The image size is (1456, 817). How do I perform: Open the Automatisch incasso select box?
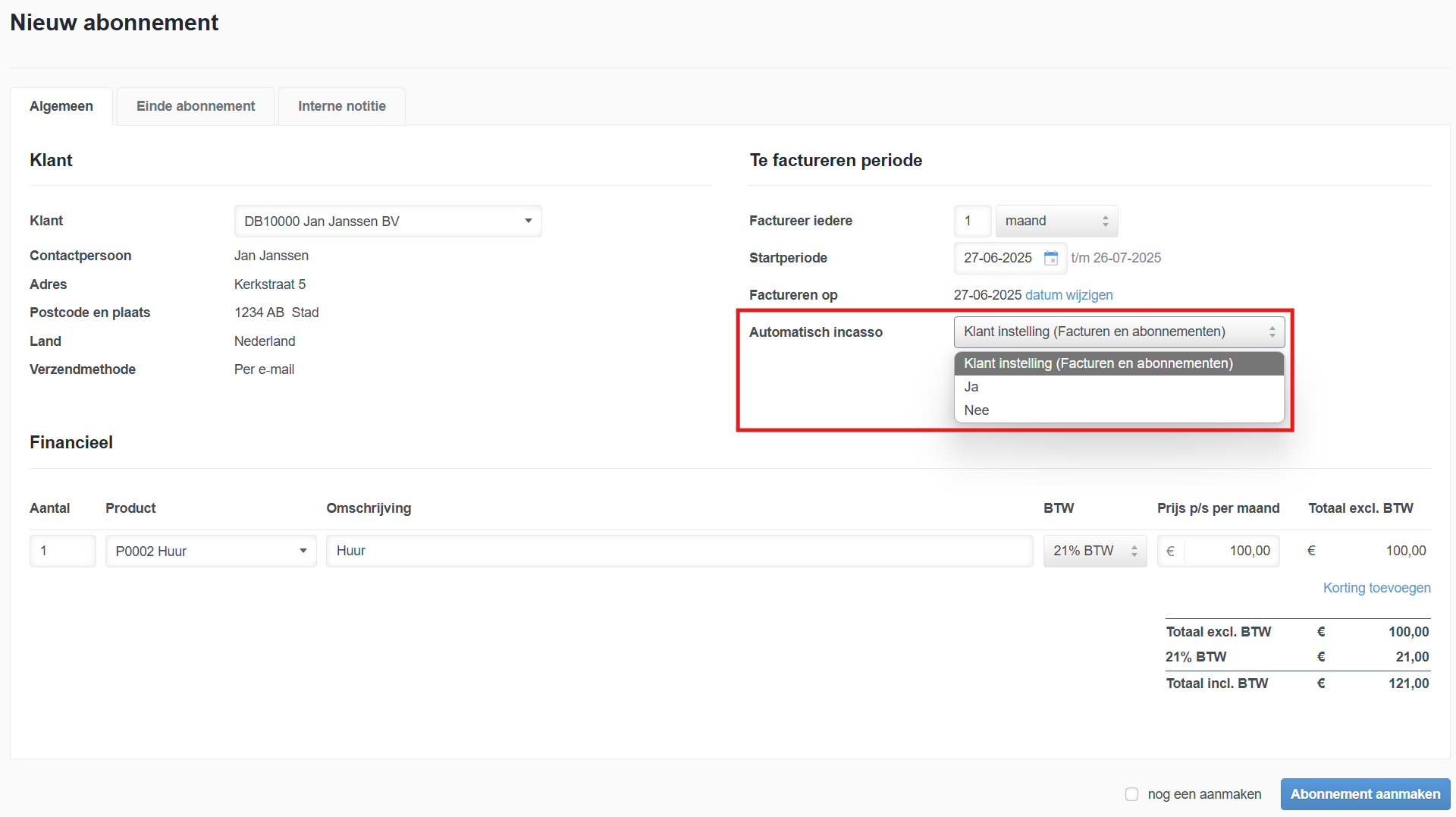(1118, 332)
